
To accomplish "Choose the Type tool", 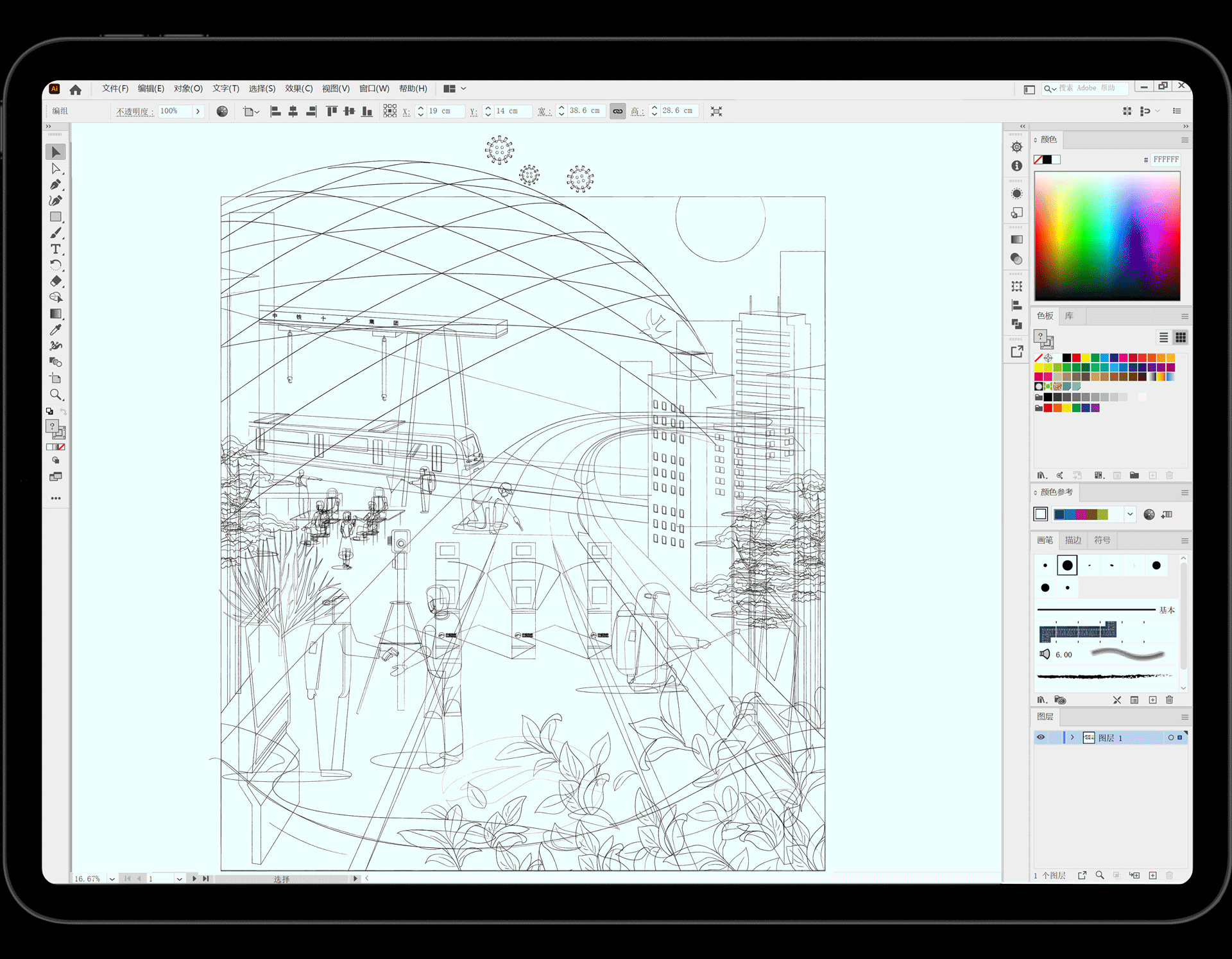I will (x=56, y=249).
